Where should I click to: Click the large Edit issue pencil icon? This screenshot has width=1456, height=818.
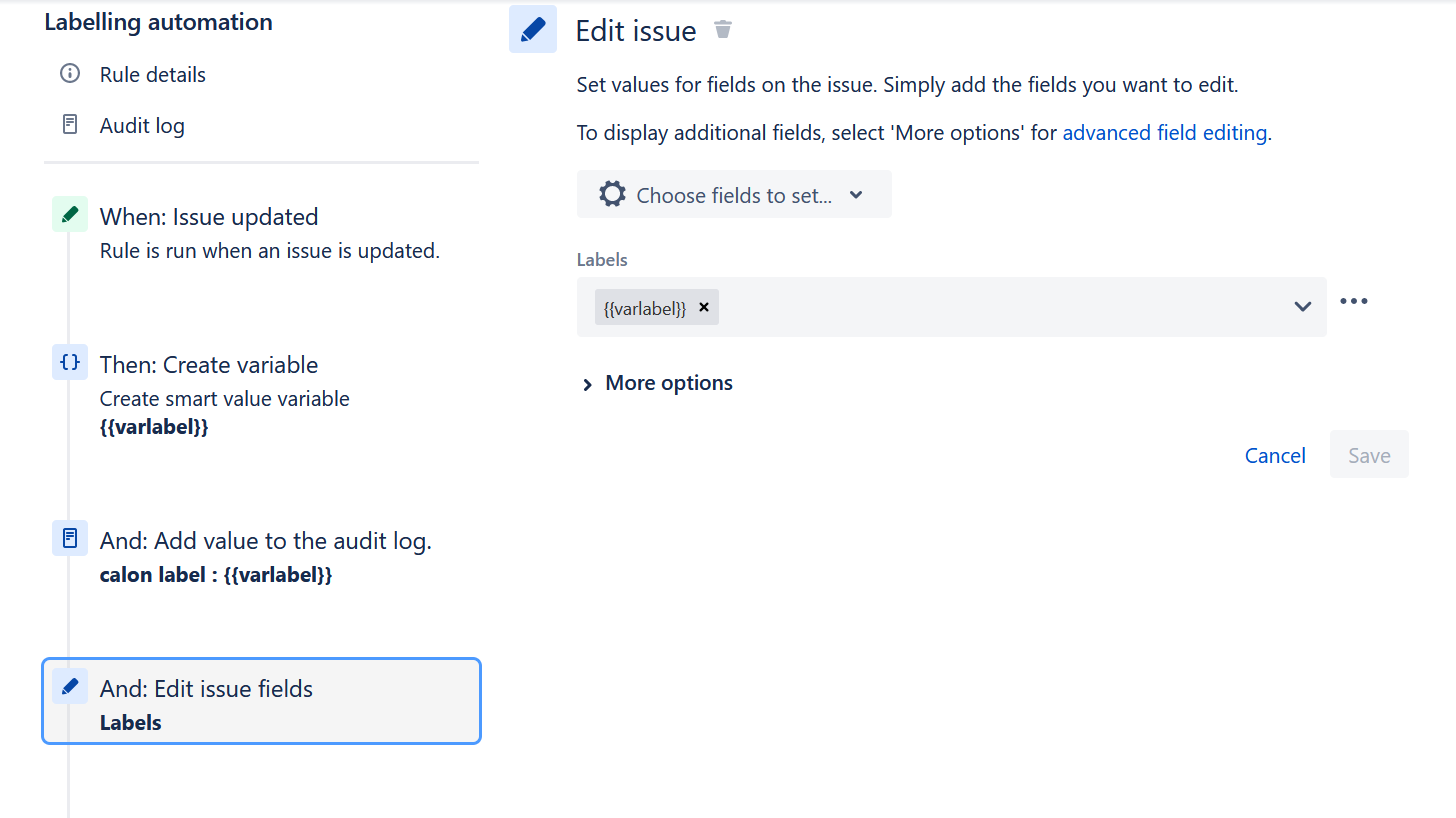pyautogui.click(x=533, y=29)
